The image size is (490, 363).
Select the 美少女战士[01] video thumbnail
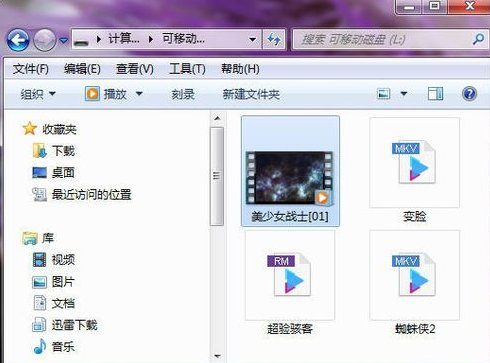pos(289,178)
